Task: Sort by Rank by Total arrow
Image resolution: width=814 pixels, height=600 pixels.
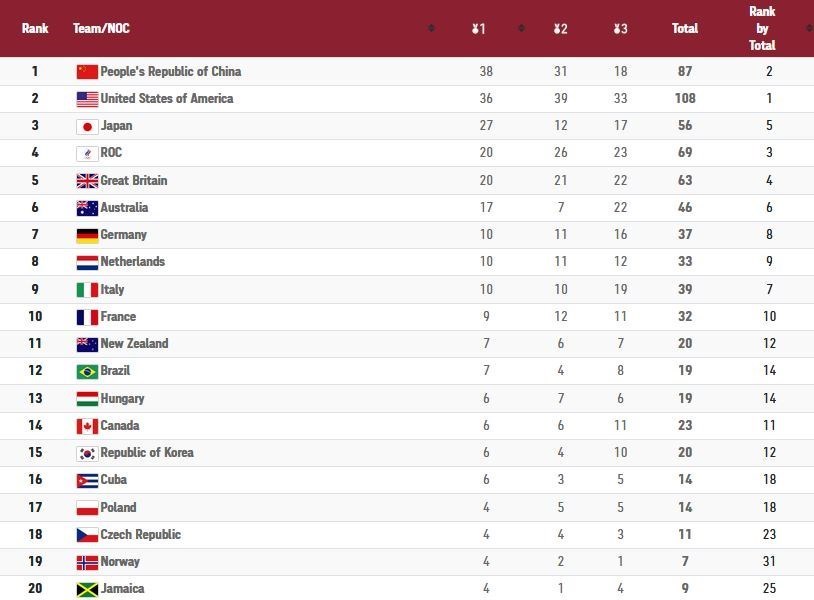Action: tap(809, 28)
